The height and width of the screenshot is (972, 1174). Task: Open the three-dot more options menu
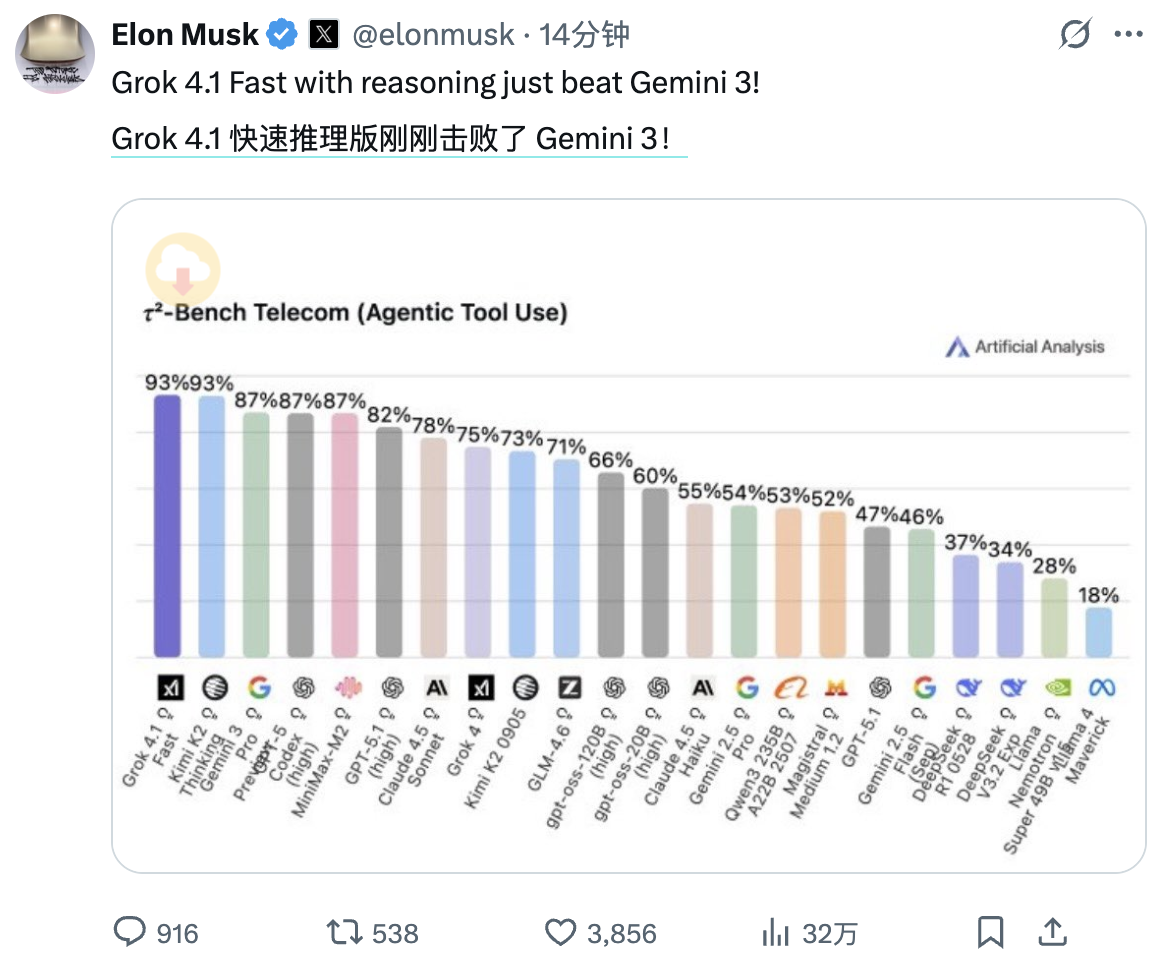[x=1128, y=36]
